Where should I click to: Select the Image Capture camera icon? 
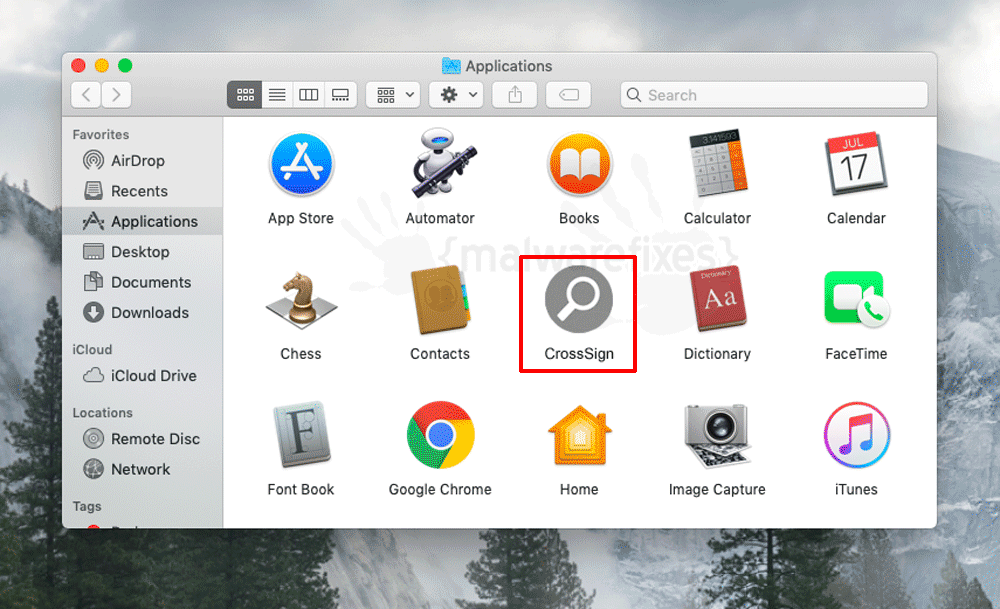(717, 436)
